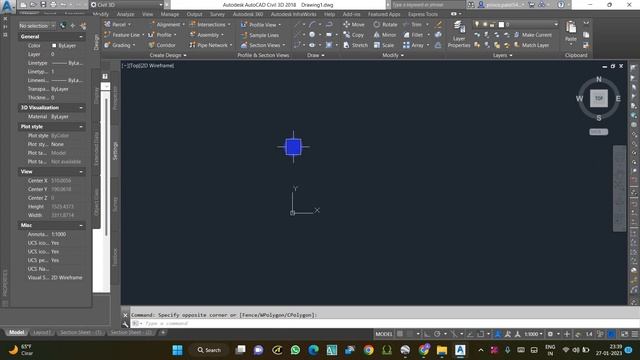Toggle MODEL space button in status bar
Viewport: 640px width, 360px height.
[x=384, y=334]
